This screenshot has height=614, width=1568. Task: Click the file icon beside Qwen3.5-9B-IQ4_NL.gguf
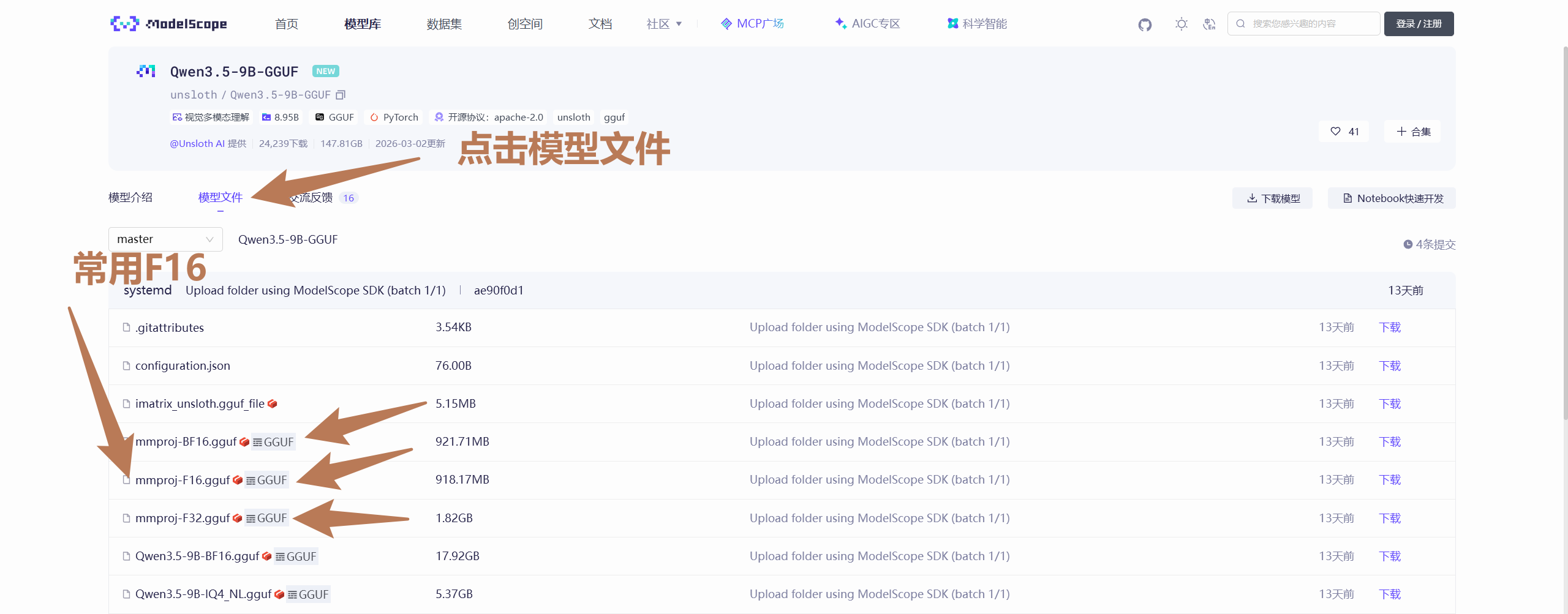[x=126, y=594]
